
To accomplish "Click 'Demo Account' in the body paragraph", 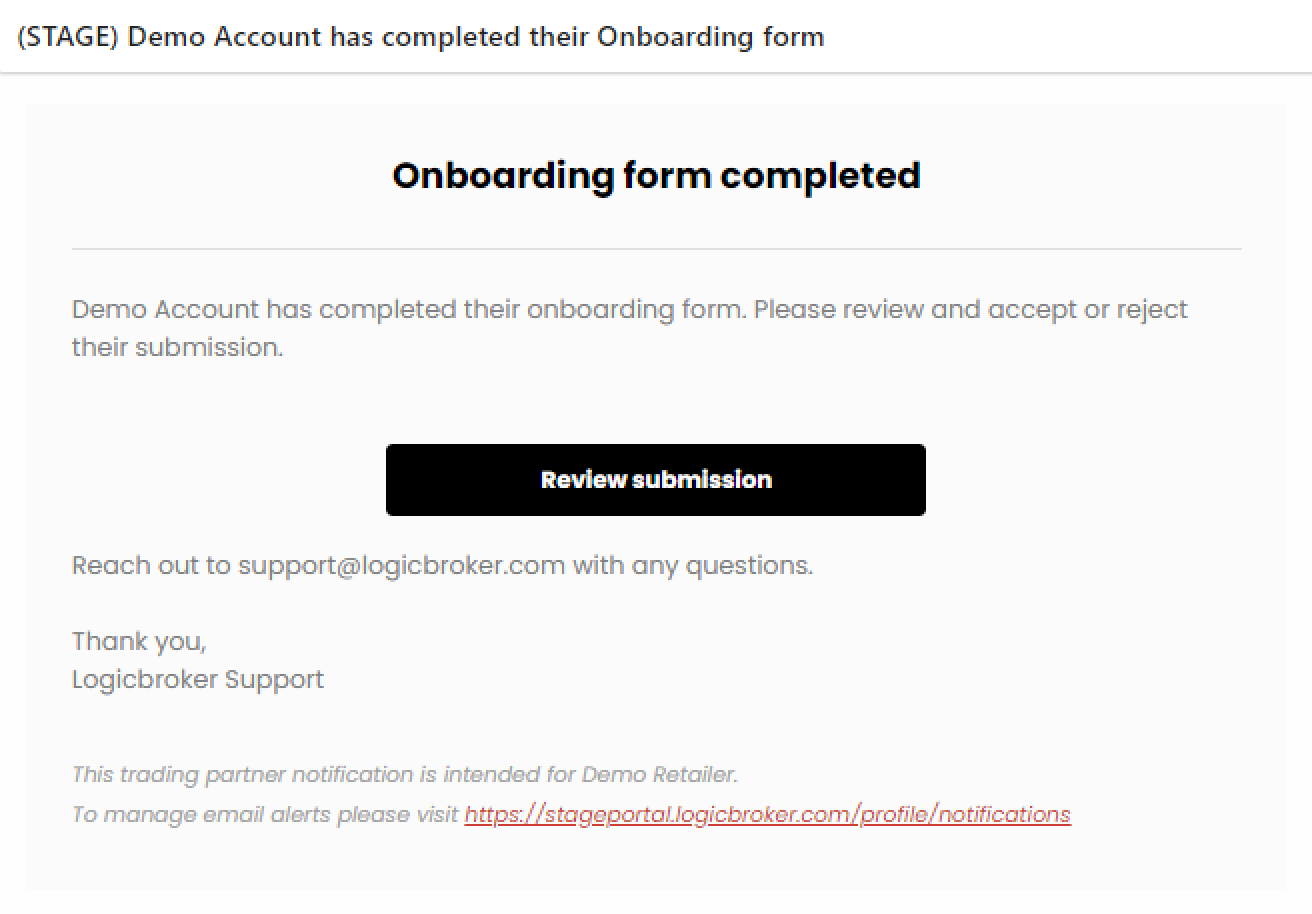I will point(165,309).
